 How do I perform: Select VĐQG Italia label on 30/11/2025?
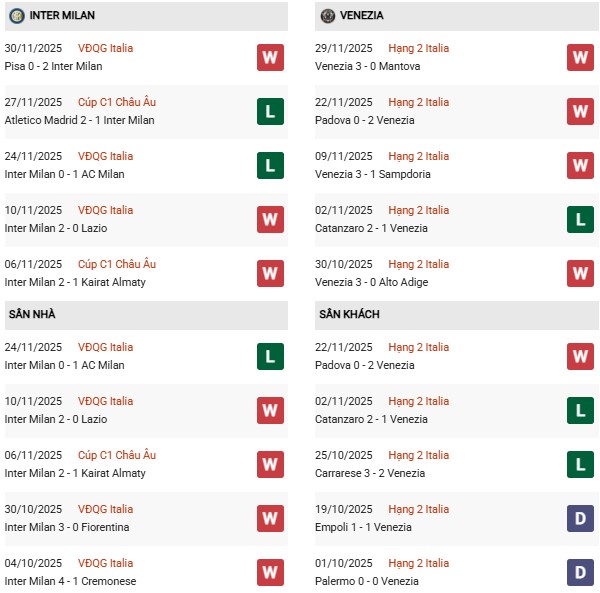[x=105, y=48]
